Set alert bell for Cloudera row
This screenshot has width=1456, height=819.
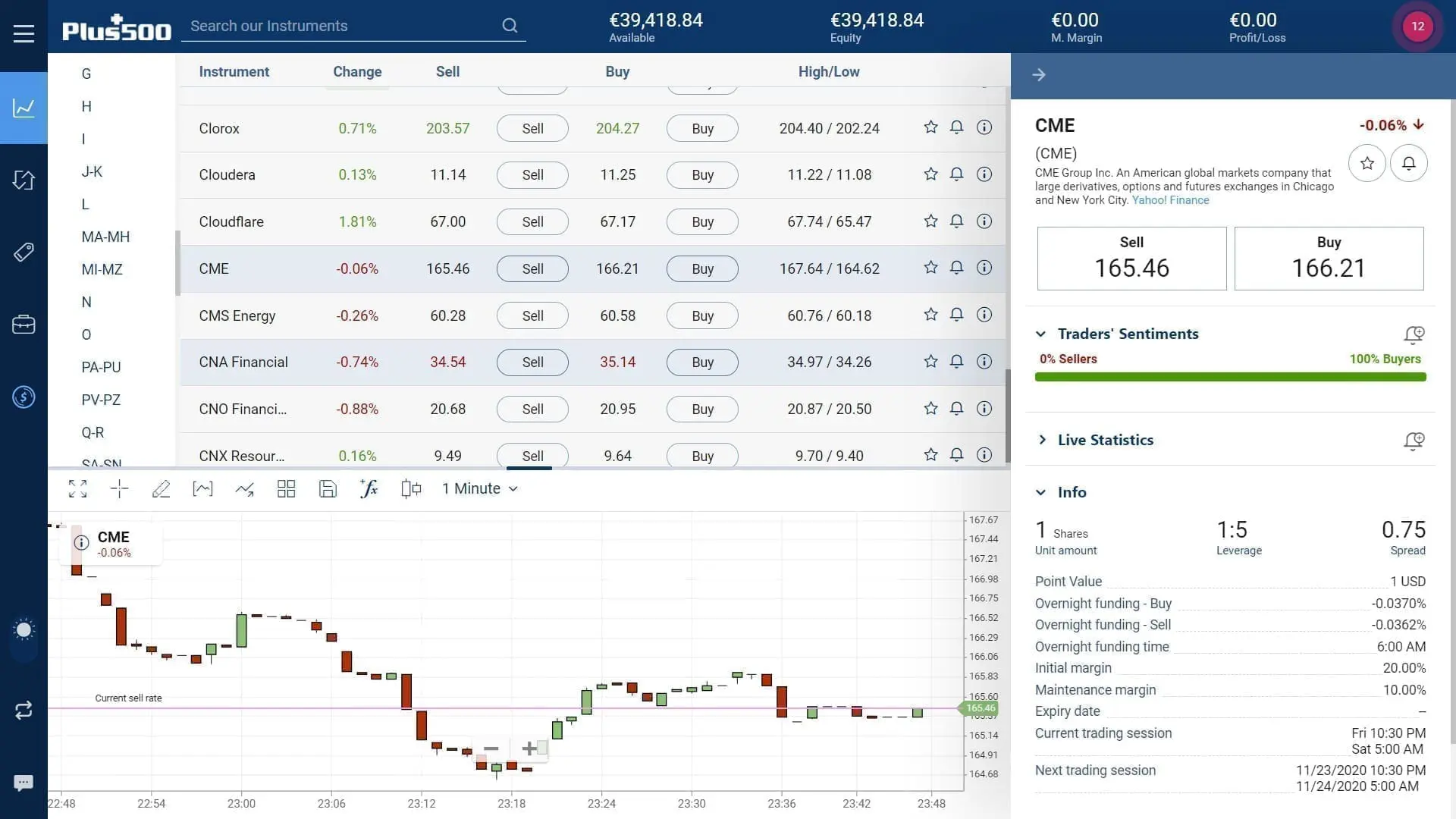pos(957,174)
